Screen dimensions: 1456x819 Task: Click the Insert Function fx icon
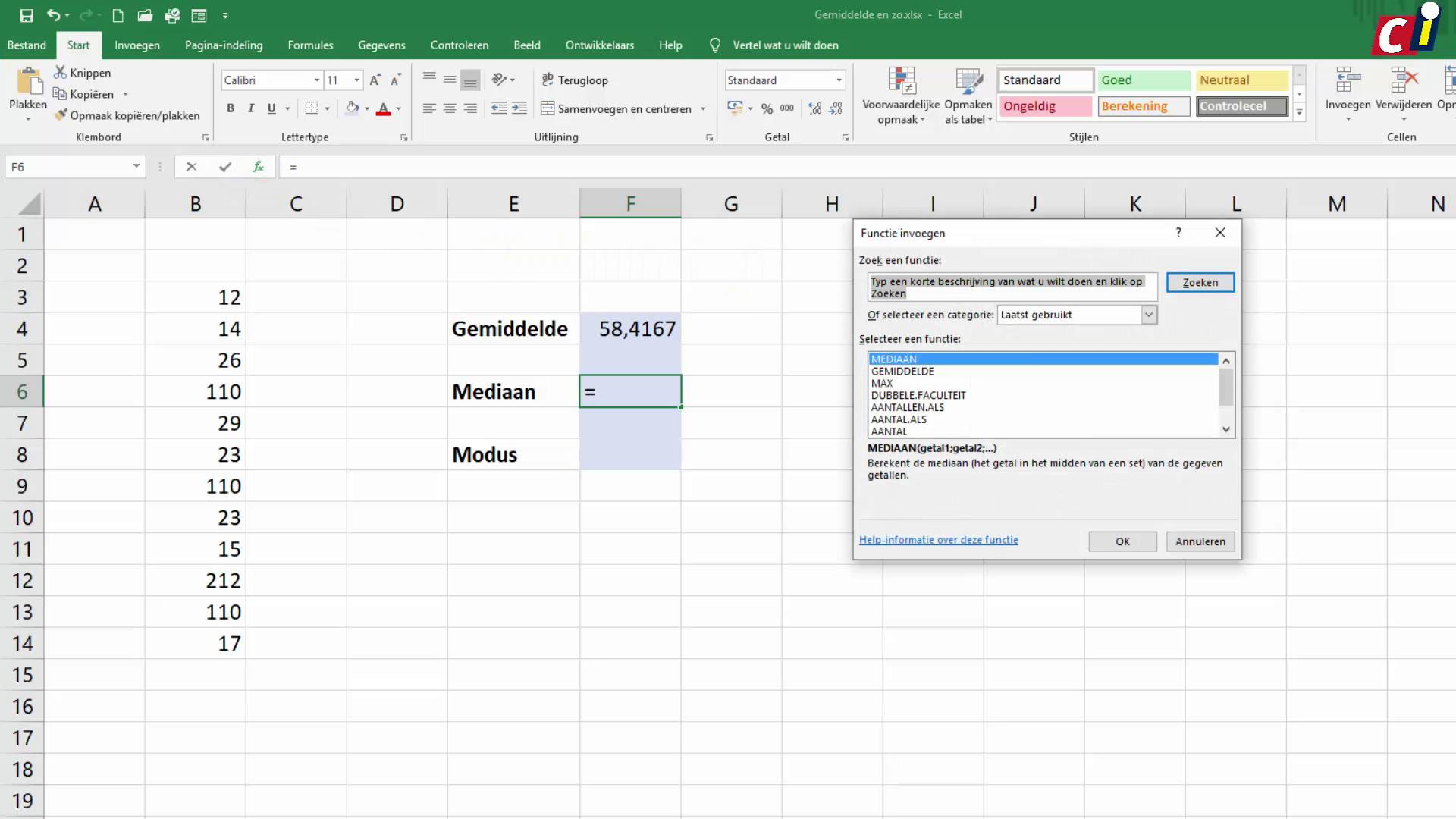coord(258,167)
